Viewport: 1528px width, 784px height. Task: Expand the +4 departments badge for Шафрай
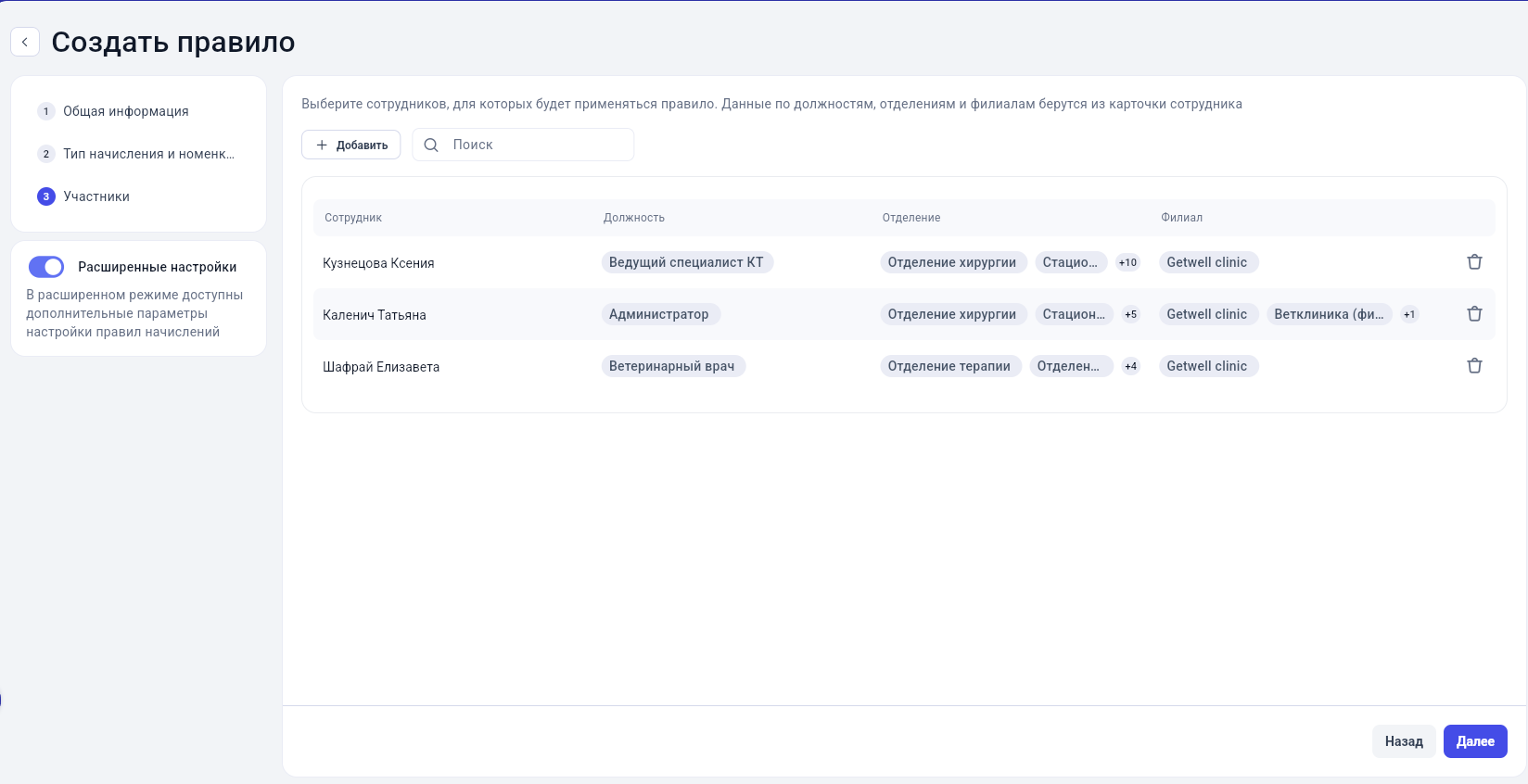tap(1130, 366)
